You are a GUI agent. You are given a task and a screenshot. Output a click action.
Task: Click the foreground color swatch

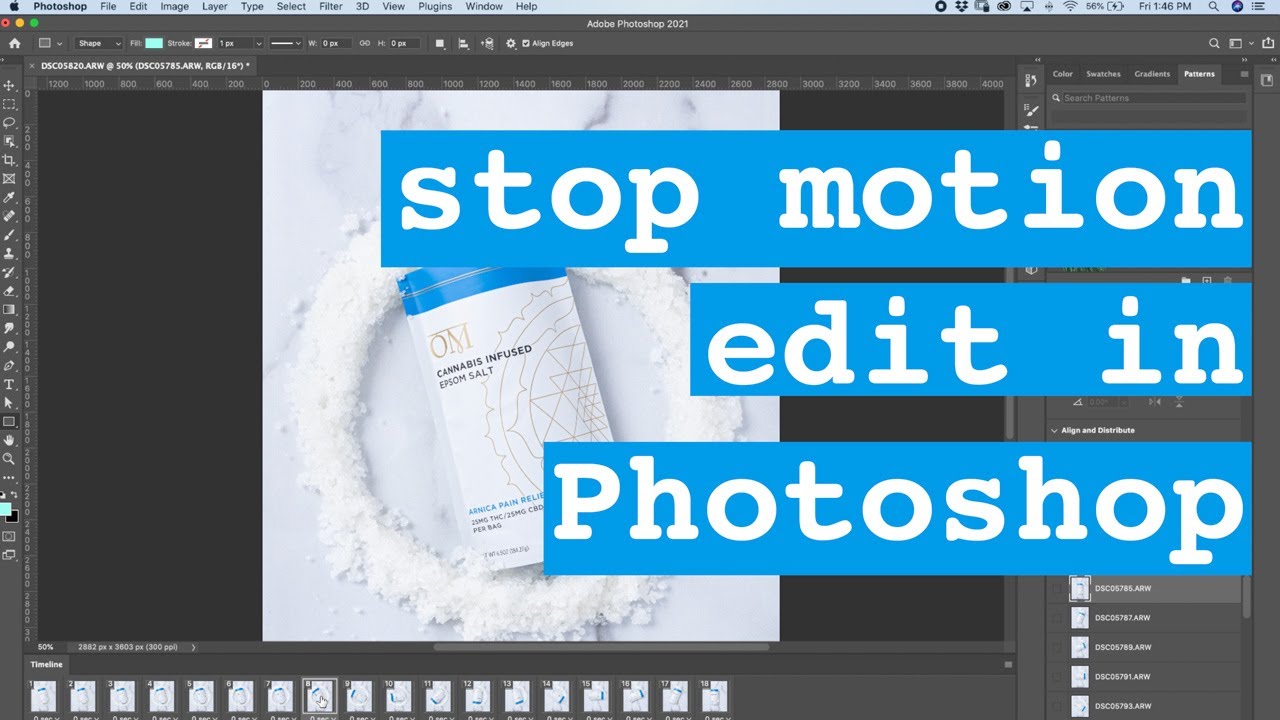(x=6, y=509)
